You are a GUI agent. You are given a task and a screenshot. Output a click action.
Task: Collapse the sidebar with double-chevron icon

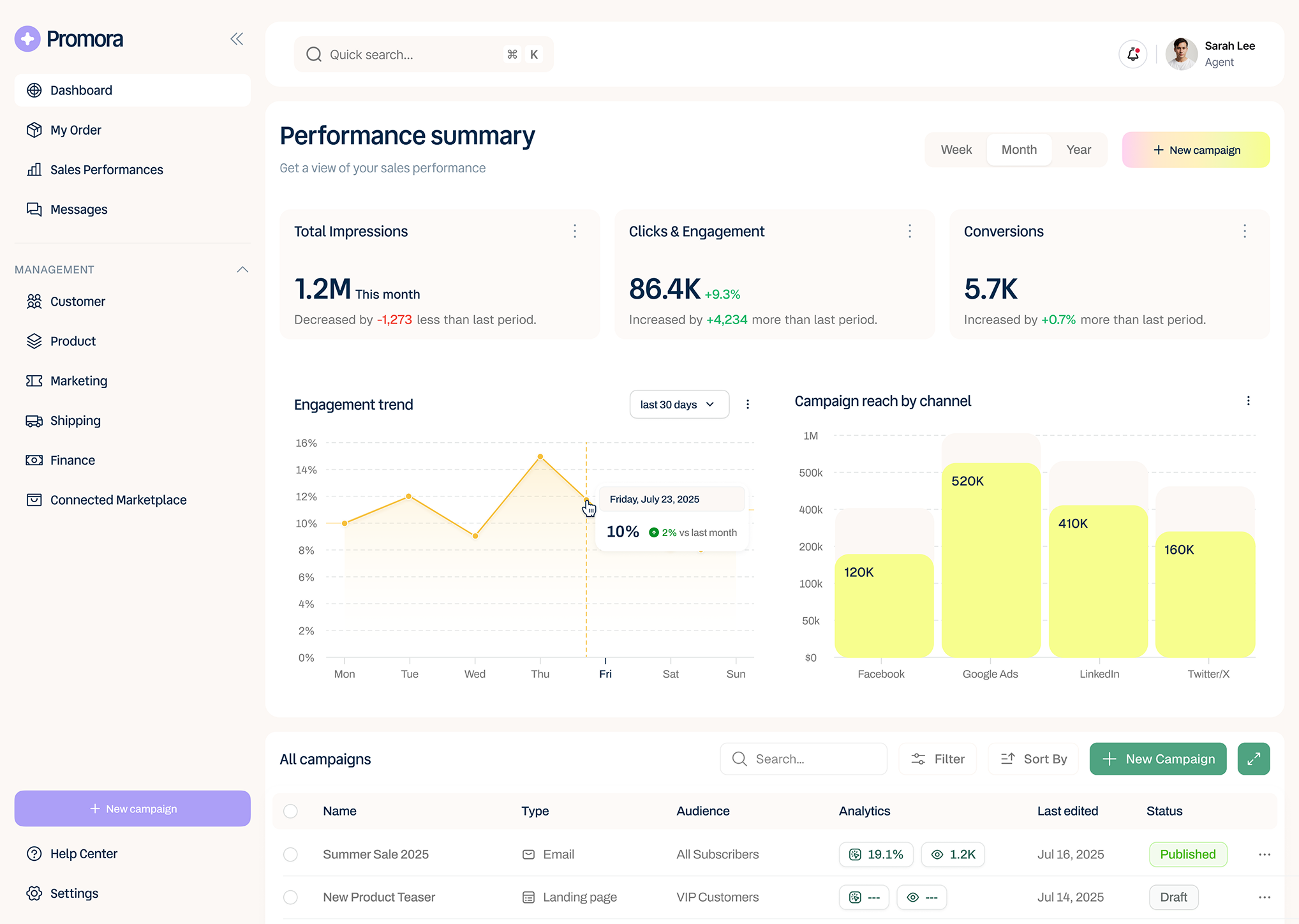point(237,39)
